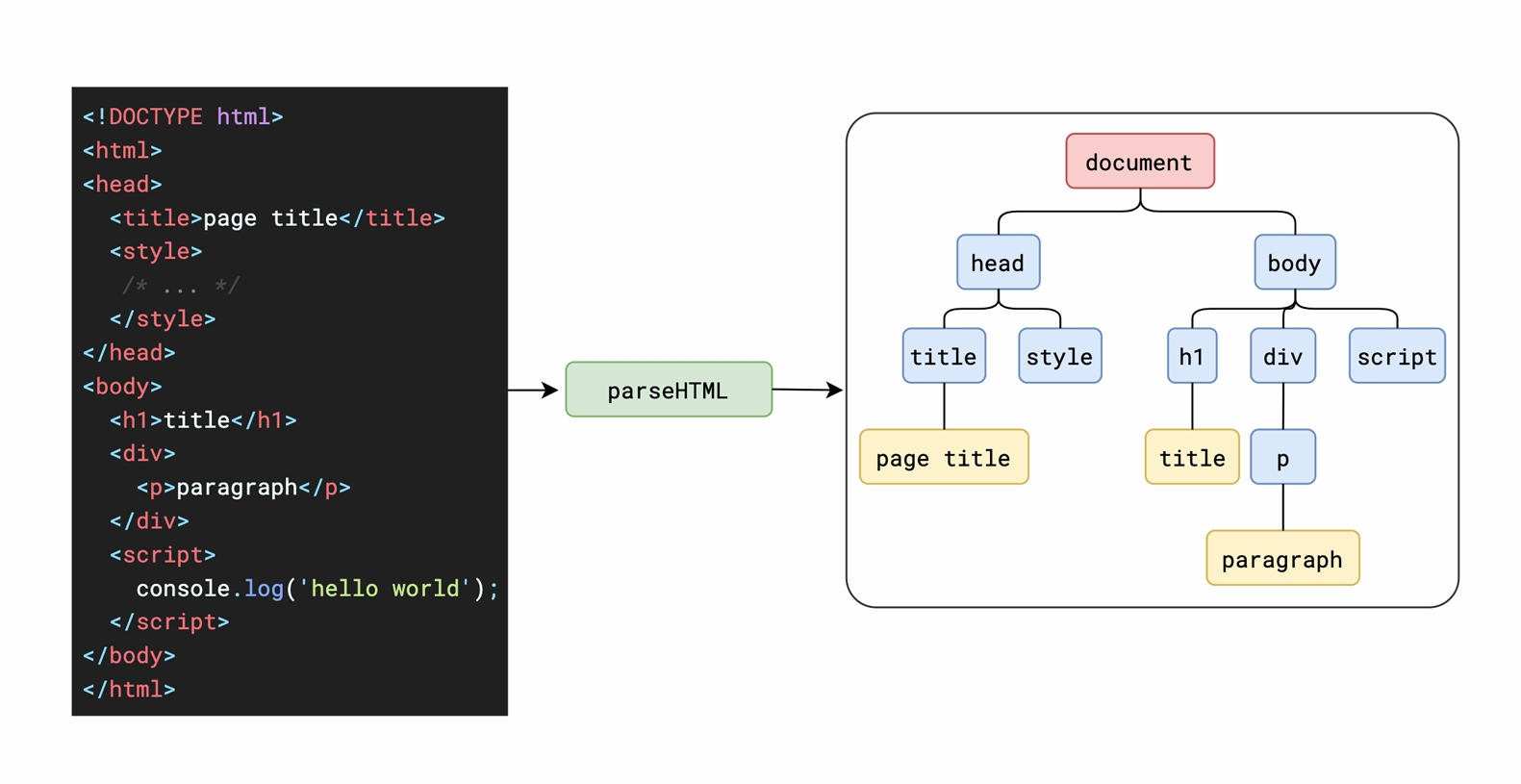Click the '<!DOCTYPE html>' code line
The image size is (1521, 784).
(183, 116)
